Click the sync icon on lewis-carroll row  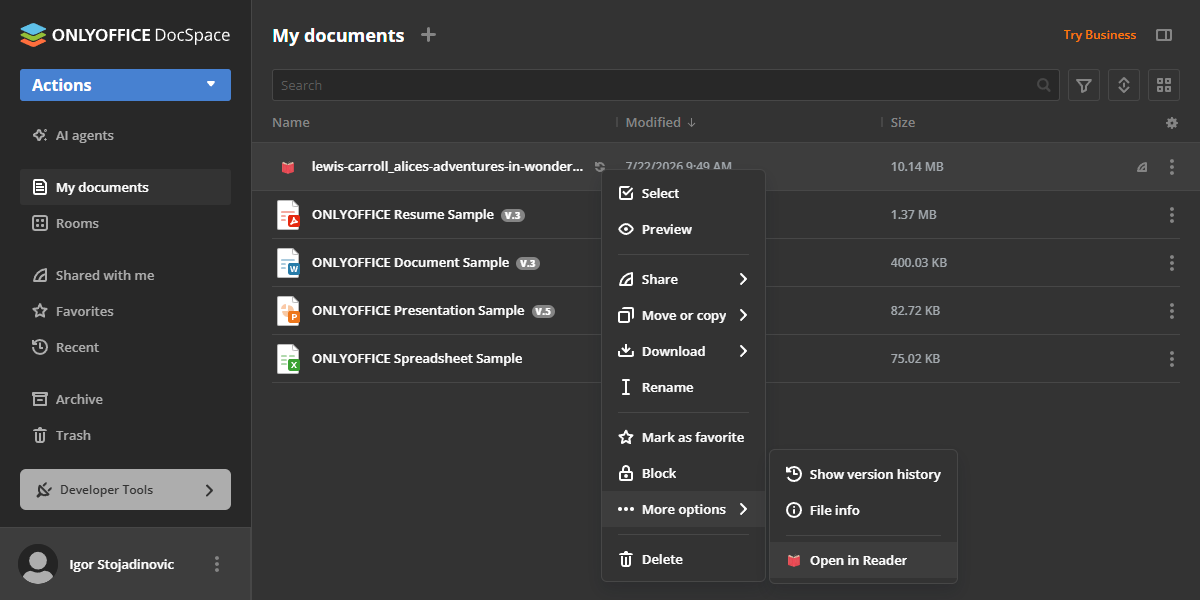599,167
